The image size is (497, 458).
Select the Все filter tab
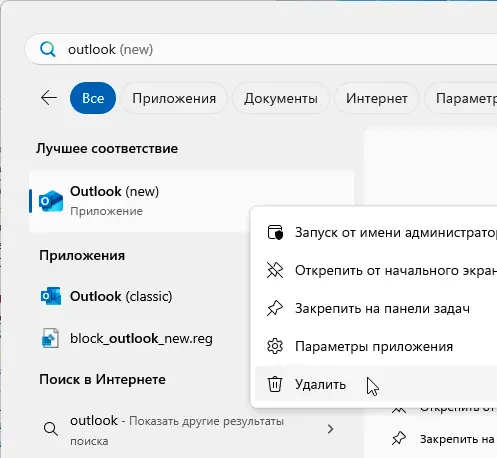93,98
